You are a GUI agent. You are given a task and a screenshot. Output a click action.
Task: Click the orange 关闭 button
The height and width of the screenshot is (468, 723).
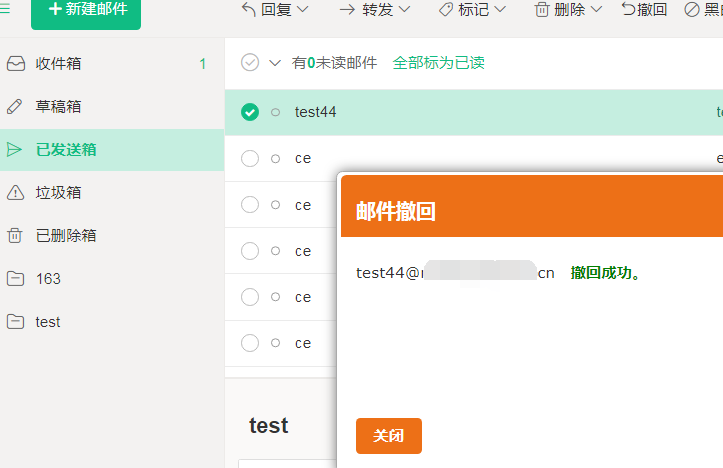[388, 436]
